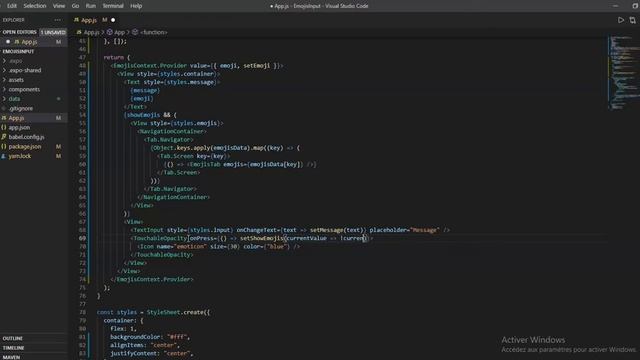Viewport: 640px width, 360px height.
Task: Open the .gitignore file
Action: [20, 109]
